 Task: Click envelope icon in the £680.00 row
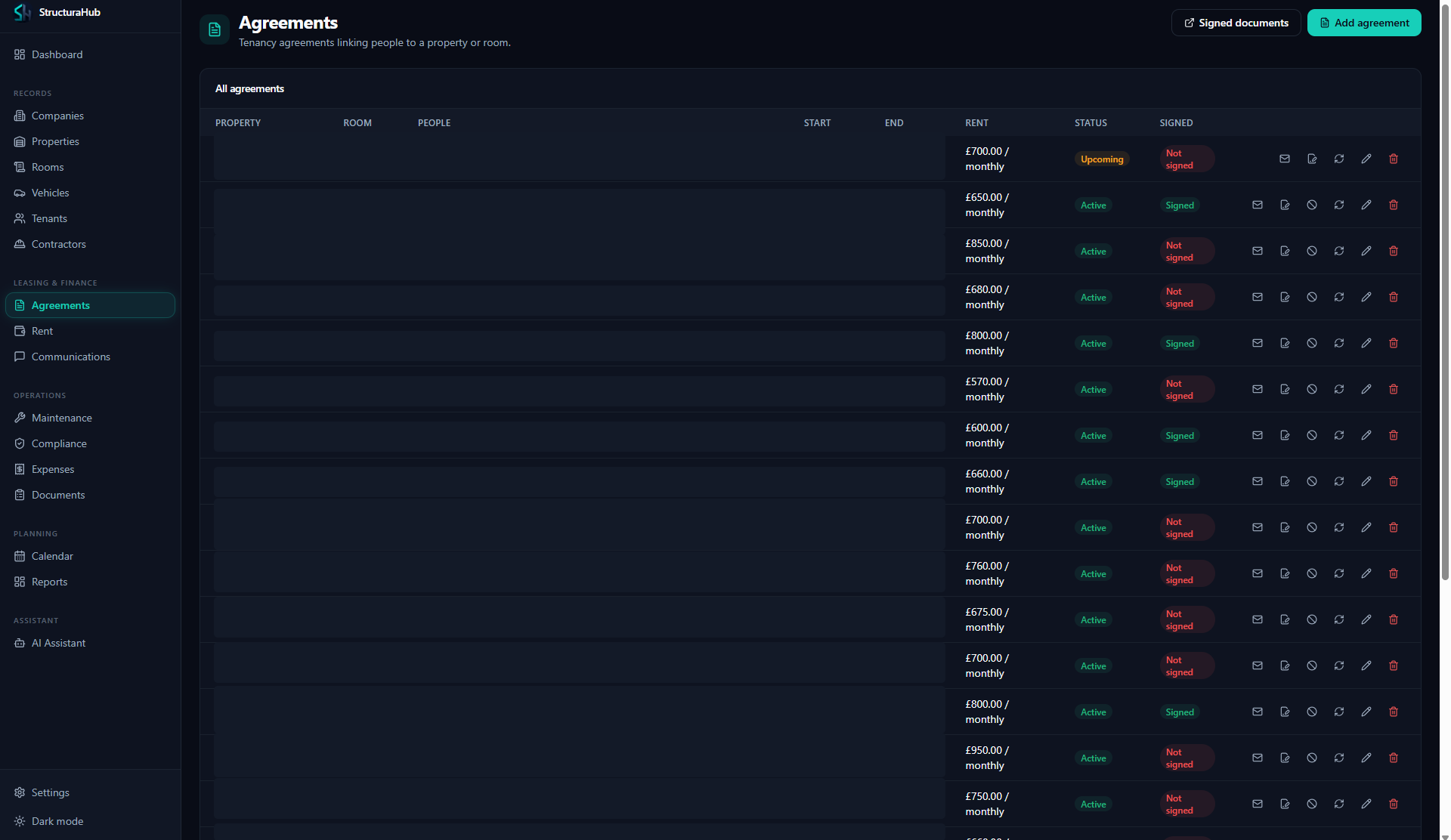pyautogui.click(x=1258, y=297)
